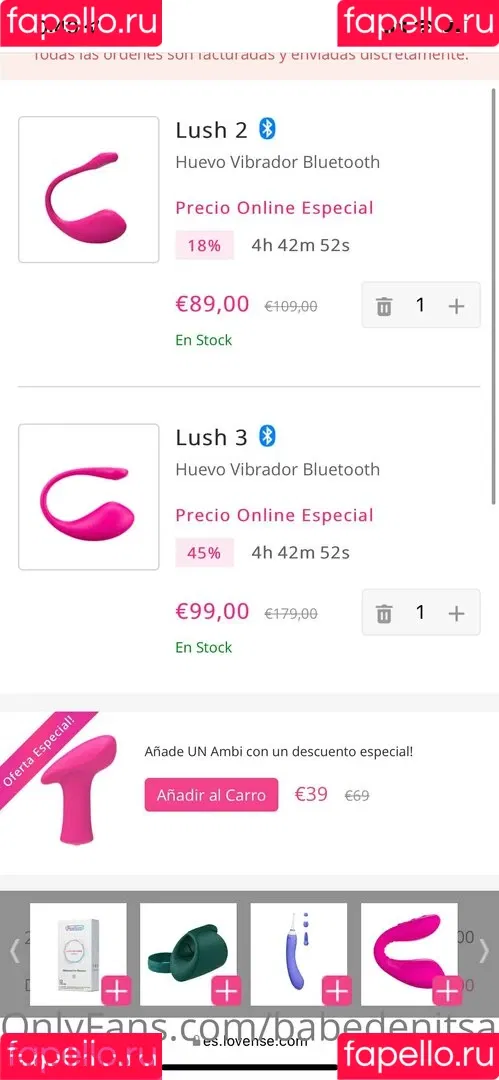Show previous carousel items with left chevron
This screenshot has height=1080, width=499.
pos(14,951)
